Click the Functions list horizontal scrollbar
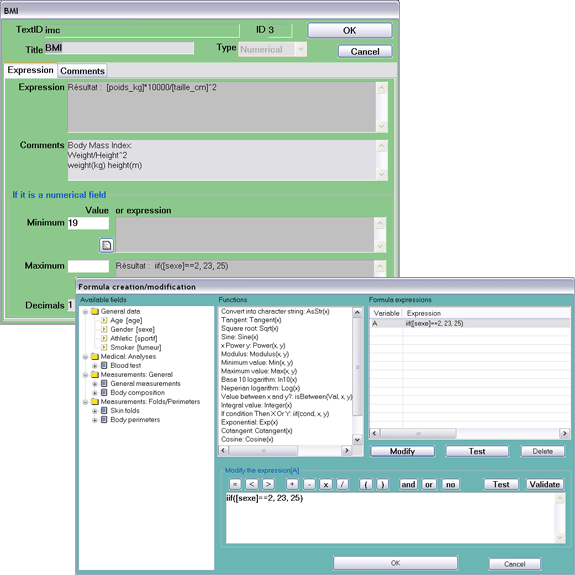This screenshot has height=575, width=575. pyautogui.click(x=285, y=450)
